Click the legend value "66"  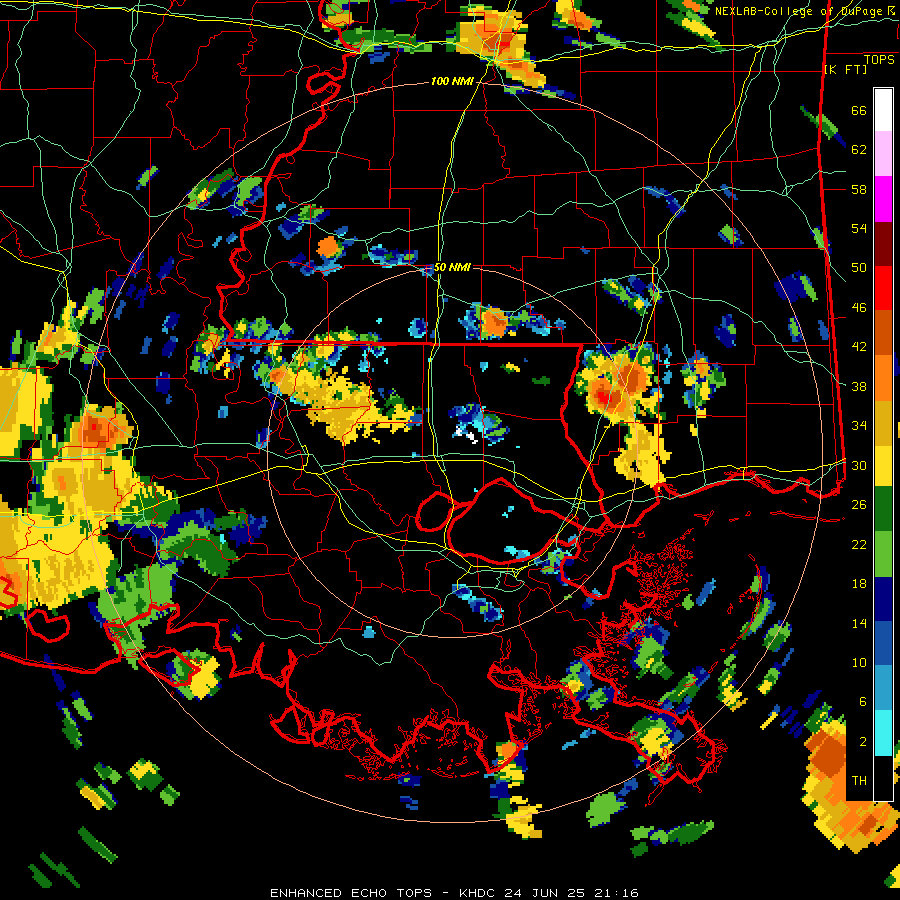click(859, 111)
